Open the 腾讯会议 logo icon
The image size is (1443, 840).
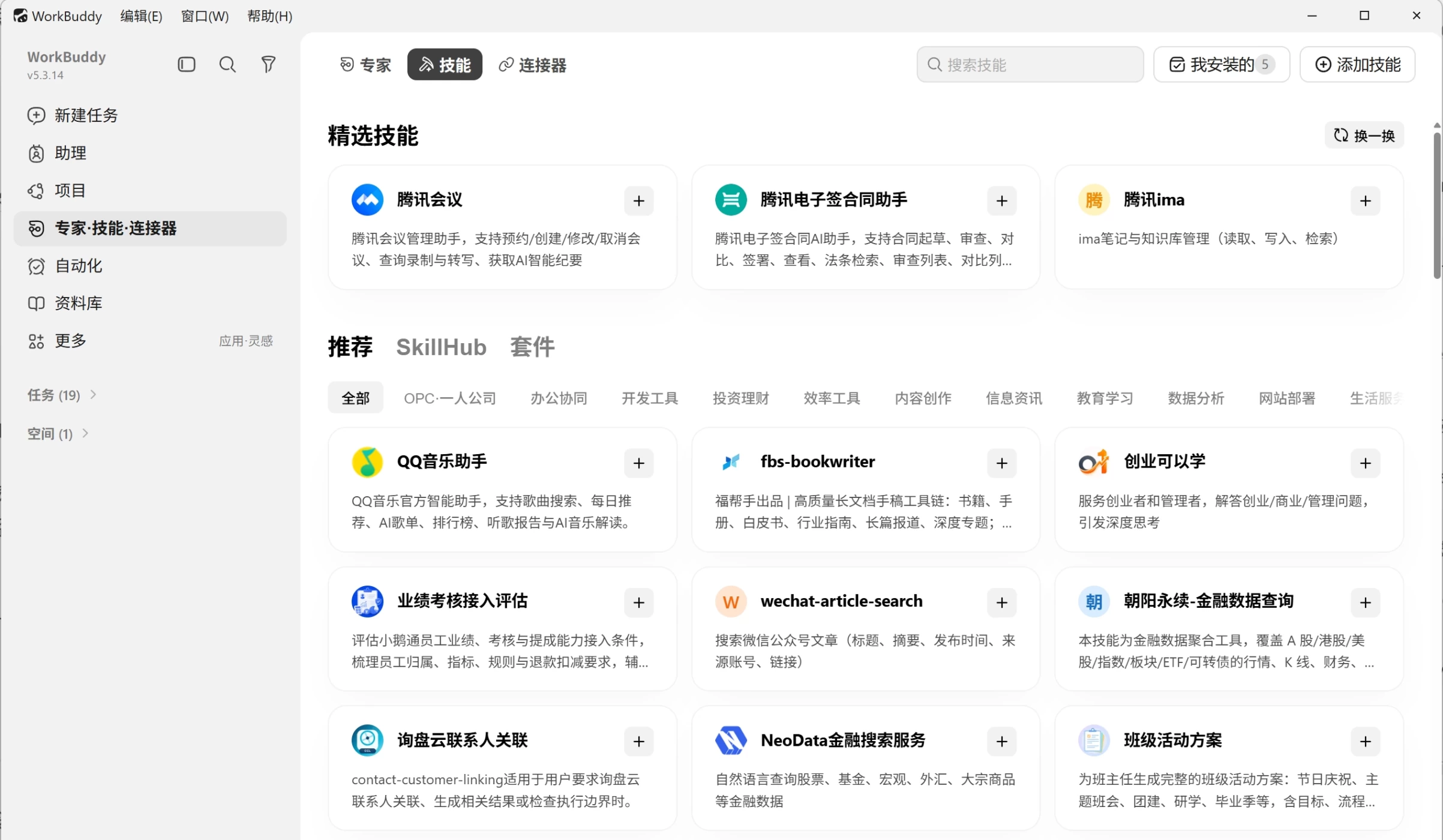tap(367, 200)
